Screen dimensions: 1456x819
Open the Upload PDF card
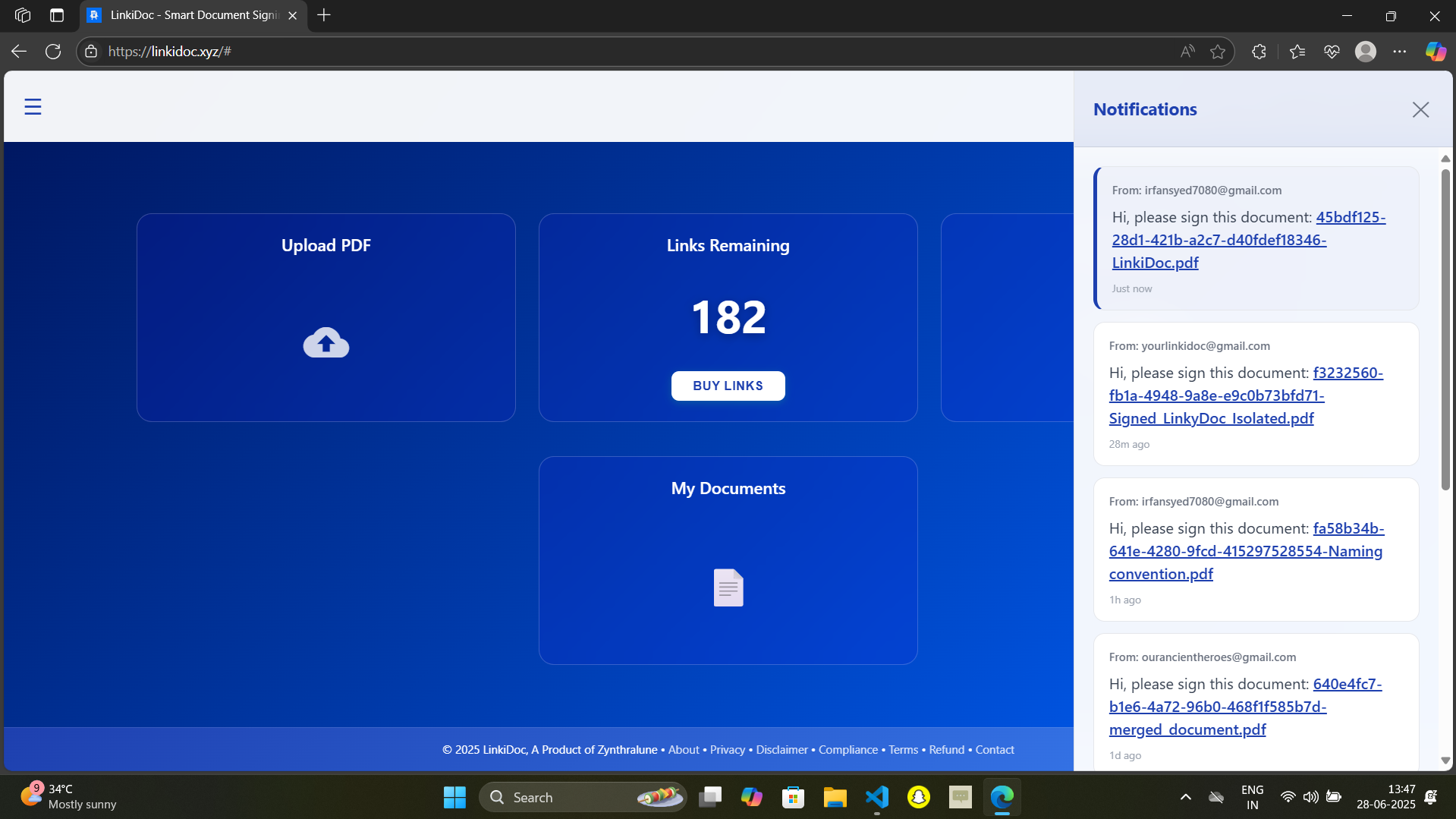pos(326,317)
